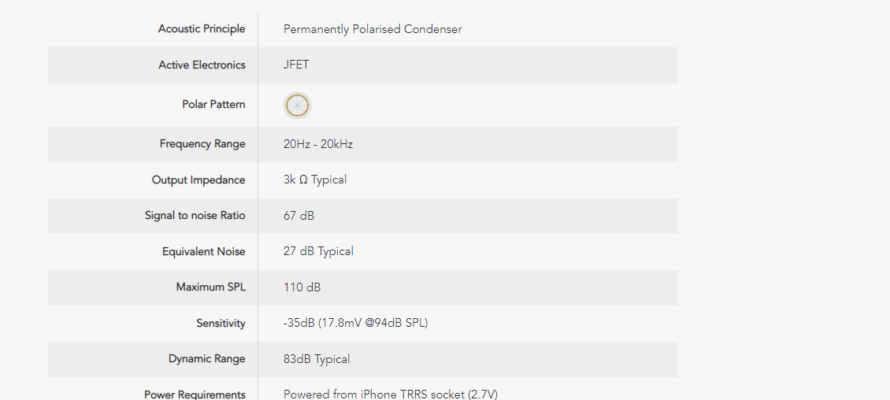Click the Output Impedance label
This screenshot has height=400, width=890.
[x=198, y=180]
